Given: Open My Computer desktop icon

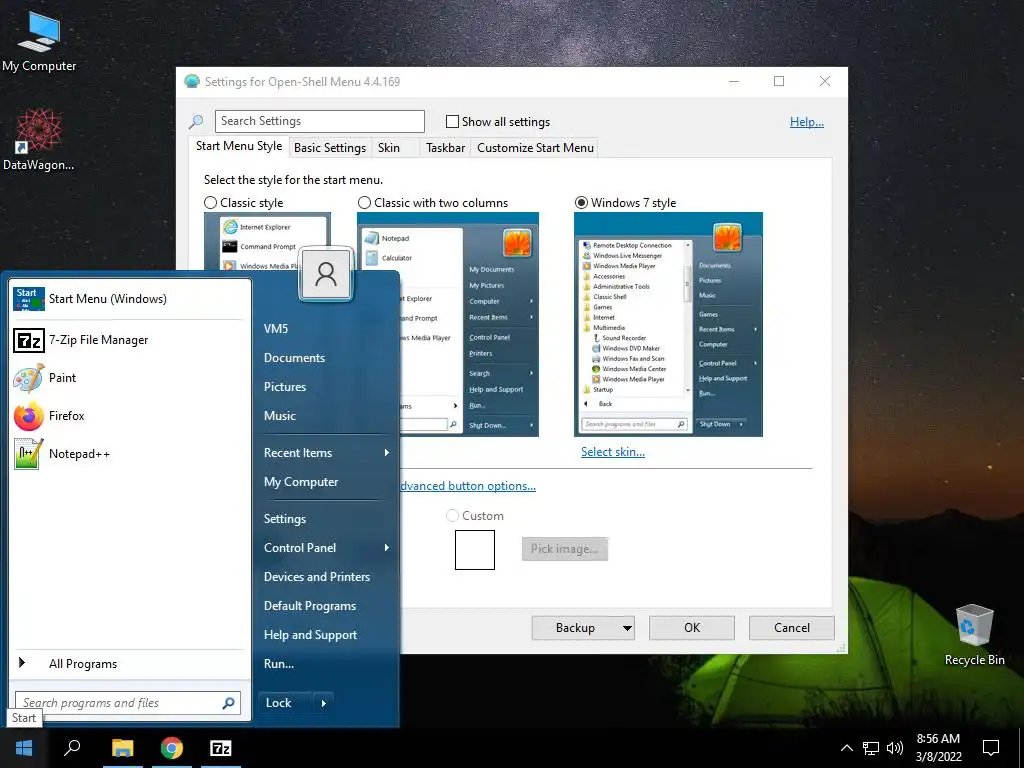Looking at the screenshot, I should (x=39, y=40).
